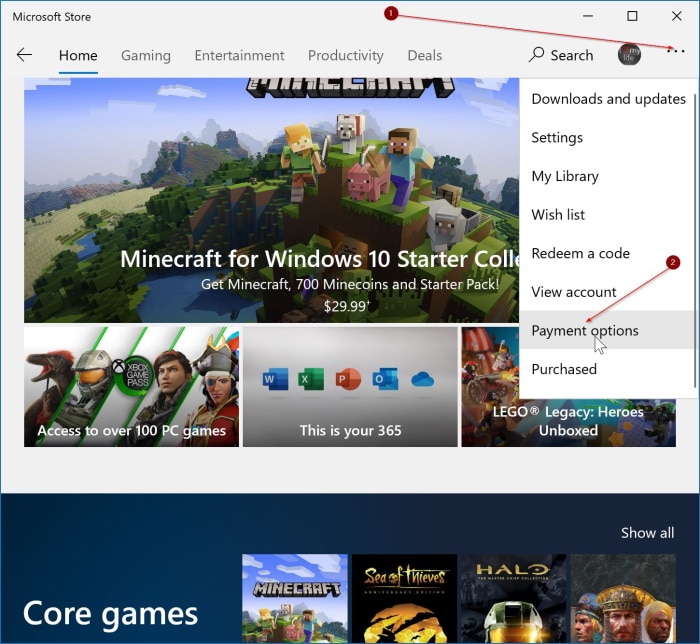Click the menu's vertical scrollbar

coord(694,241)
